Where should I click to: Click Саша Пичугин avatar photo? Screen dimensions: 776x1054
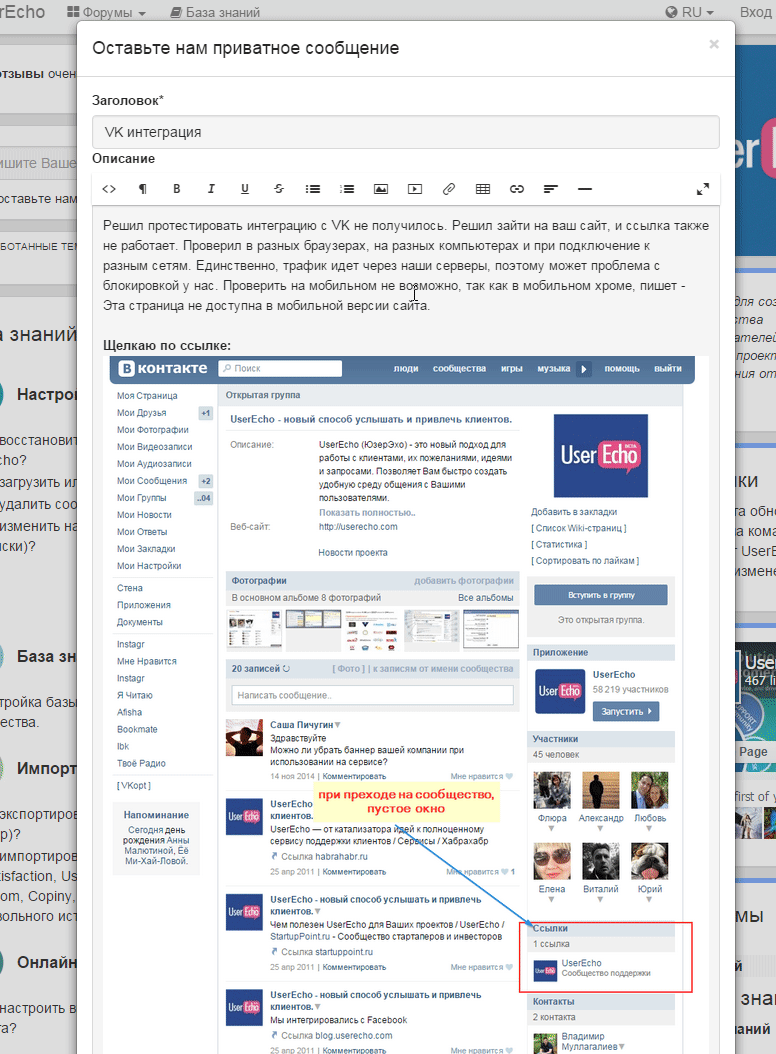point(244,738)
